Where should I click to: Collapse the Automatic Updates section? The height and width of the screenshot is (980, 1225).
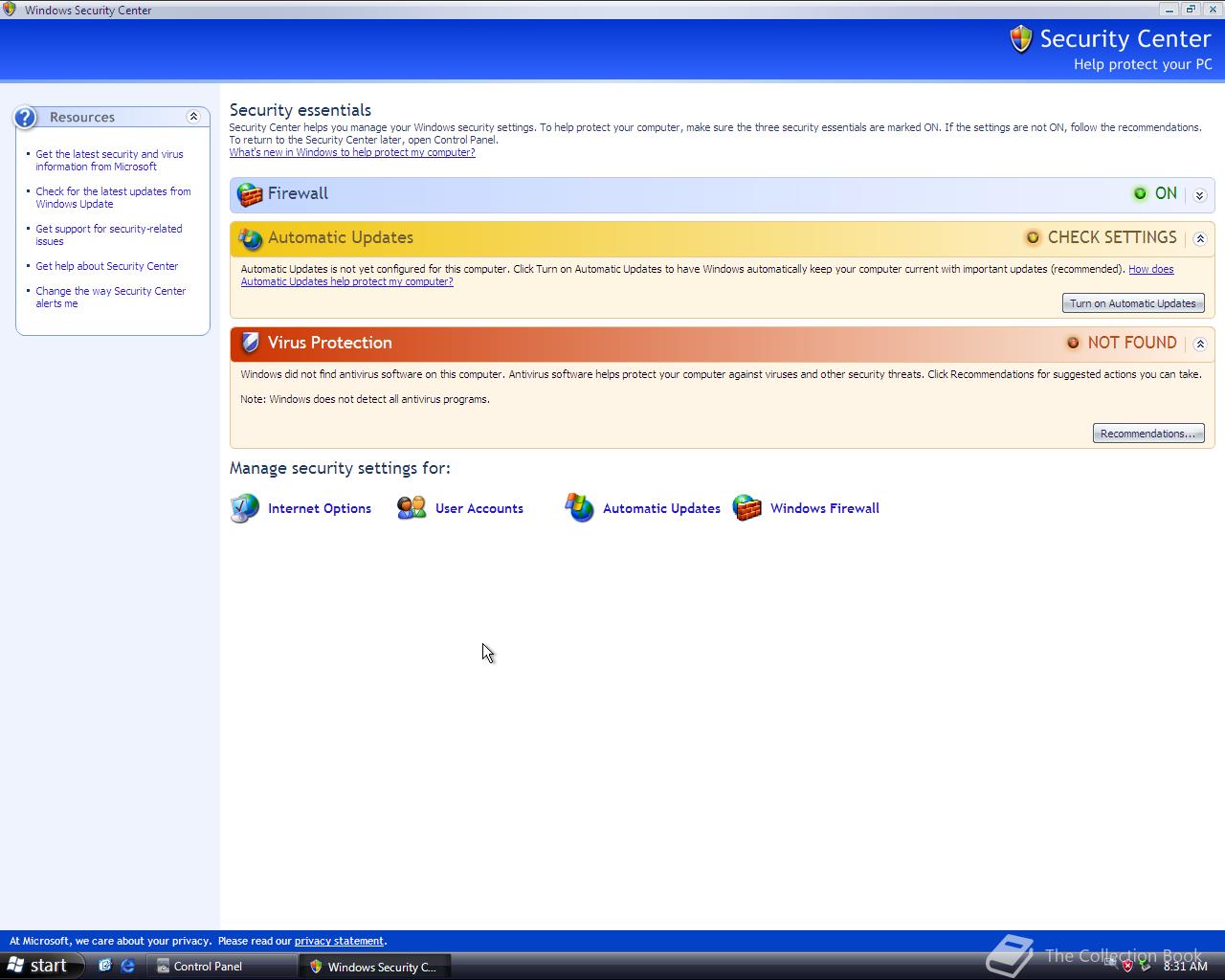[1200, 238]
